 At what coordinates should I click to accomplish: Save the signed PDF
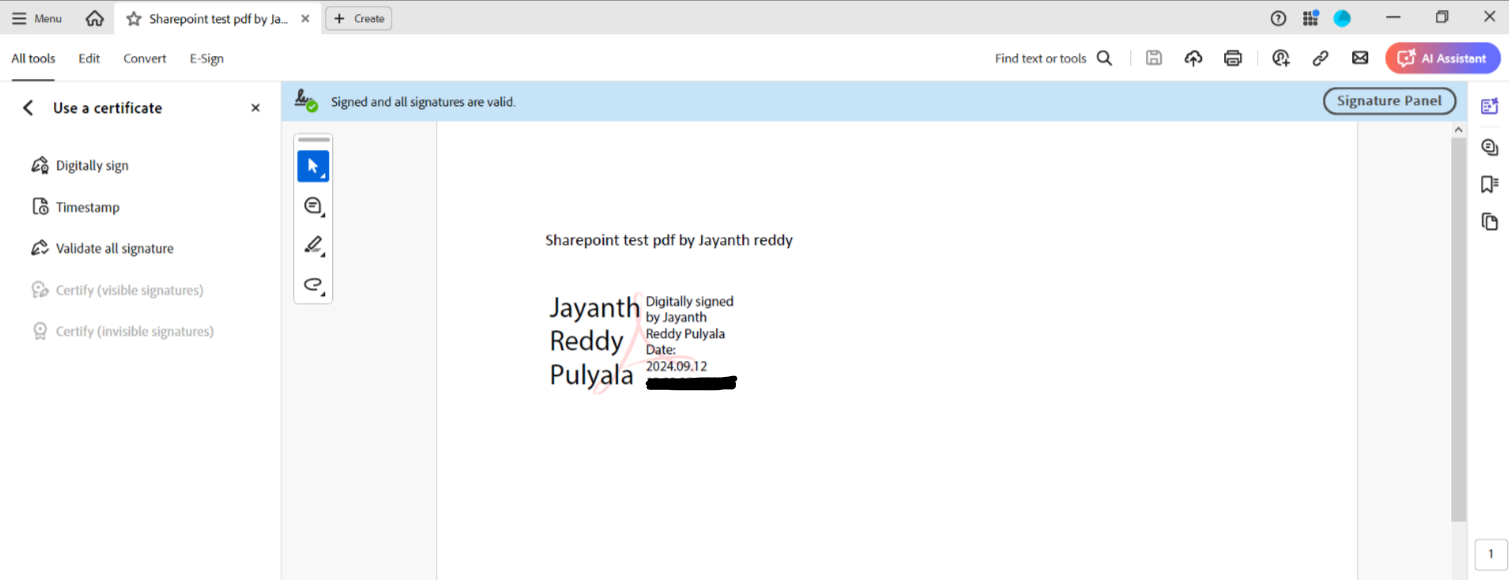pos(1153,58)
